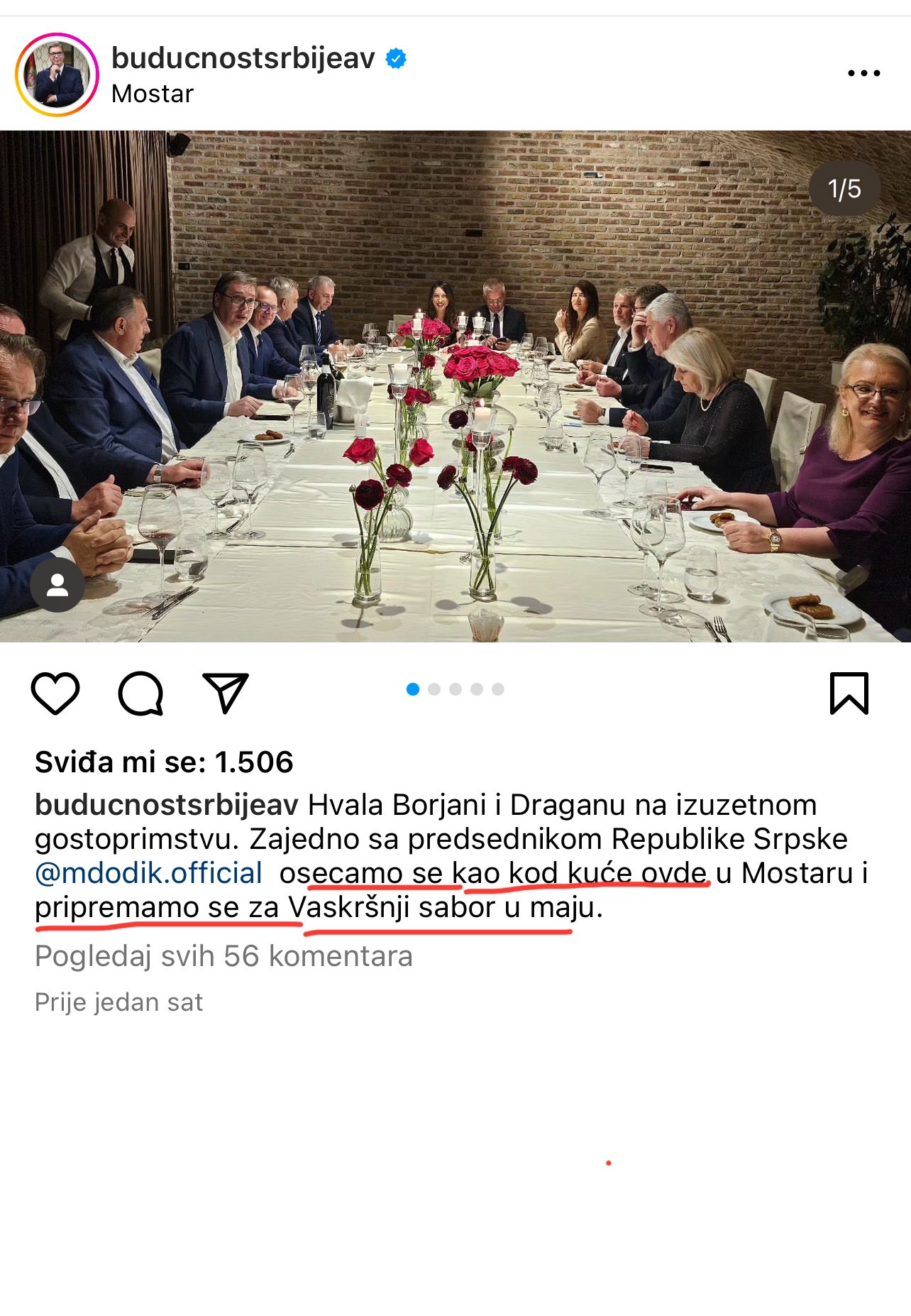Open the dinner table photo
The image size is (911, 1316).
coord(455,386)
